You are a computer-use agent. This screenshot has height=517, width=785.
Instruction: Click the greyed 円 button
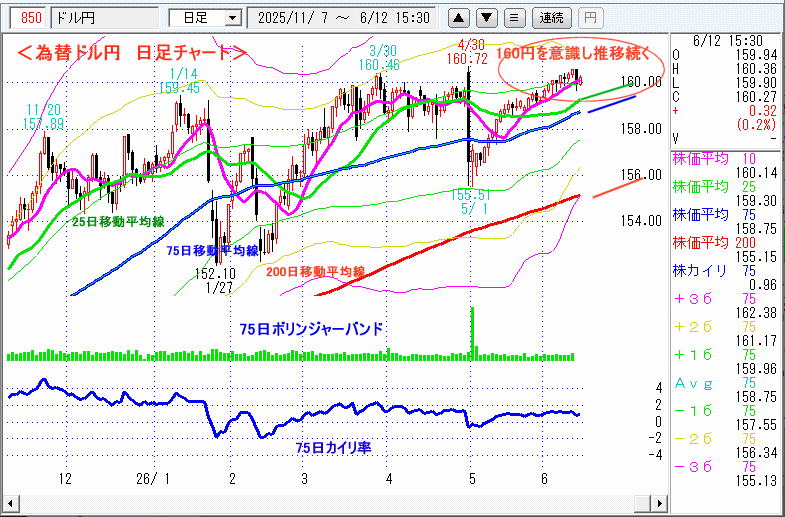591,19
